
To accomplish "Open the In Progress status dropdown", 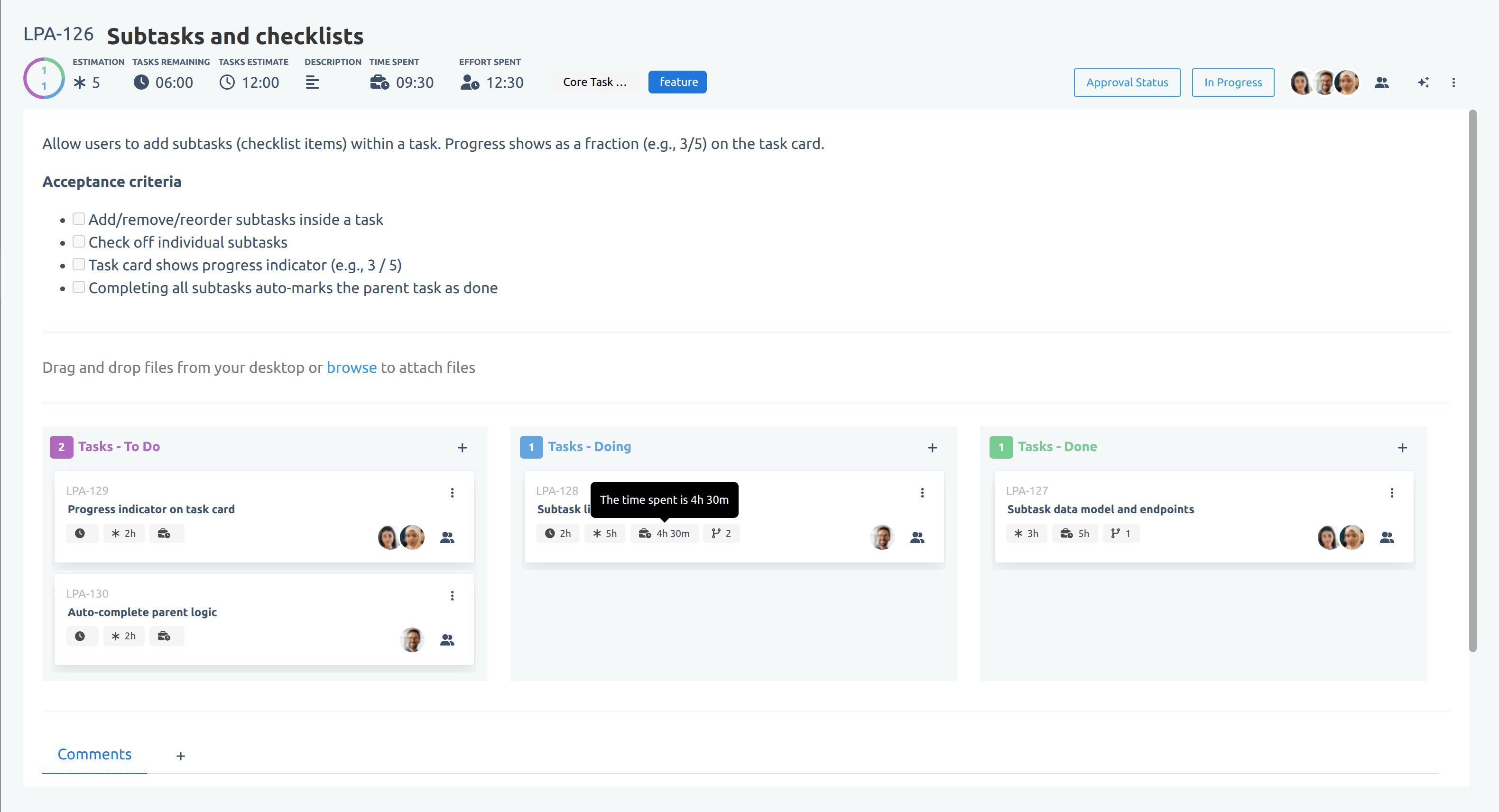I will (1232, 83).
